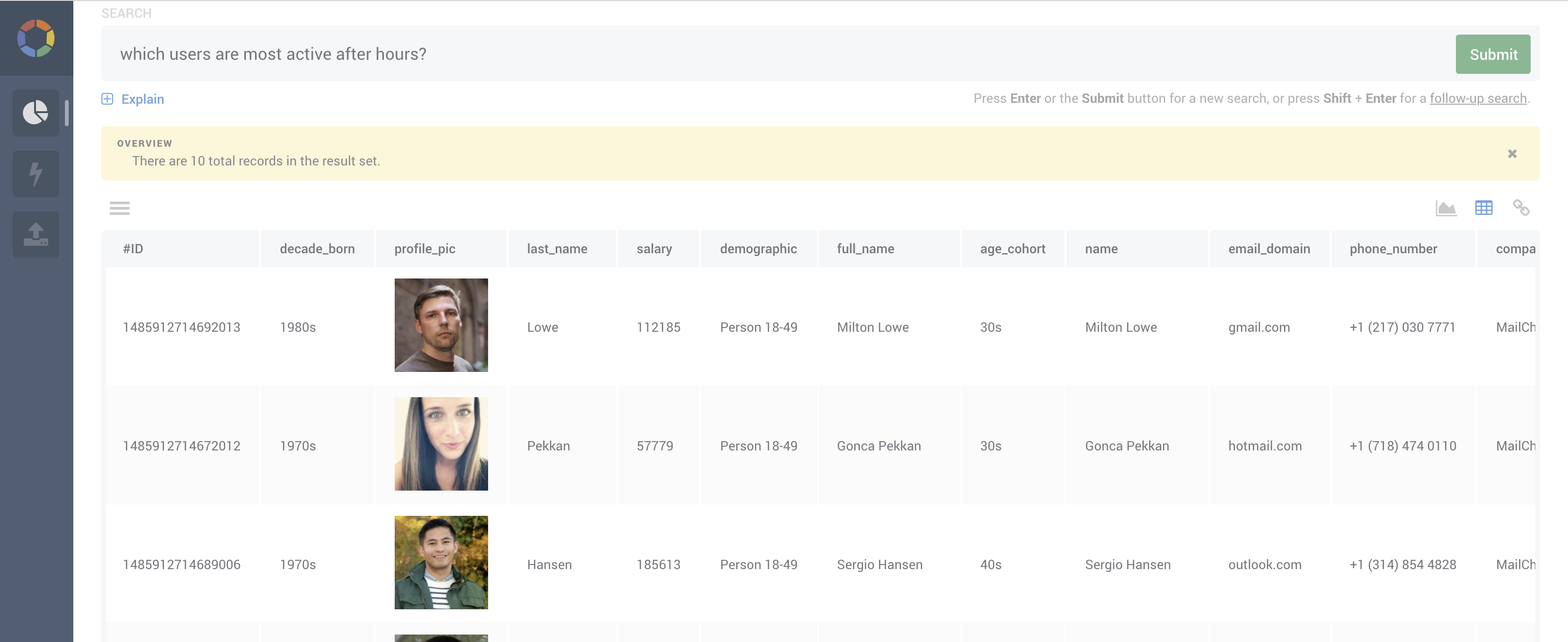
Task: Switch to table grid view
Action: coord(1483,208)
